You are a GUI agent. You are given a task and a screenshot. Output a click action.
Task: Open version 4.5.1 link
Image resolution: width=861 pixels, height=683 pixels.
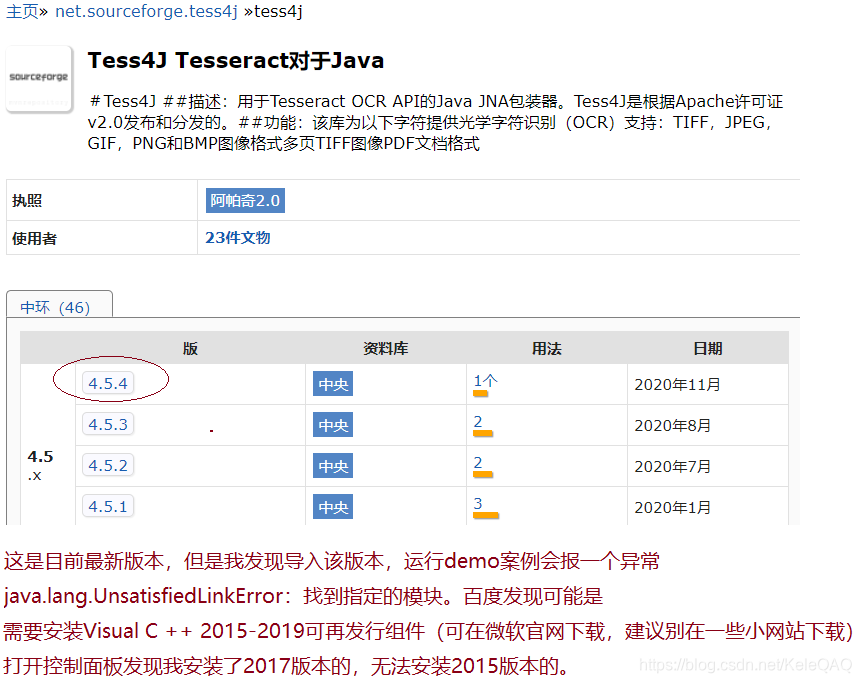pos(108,506)
